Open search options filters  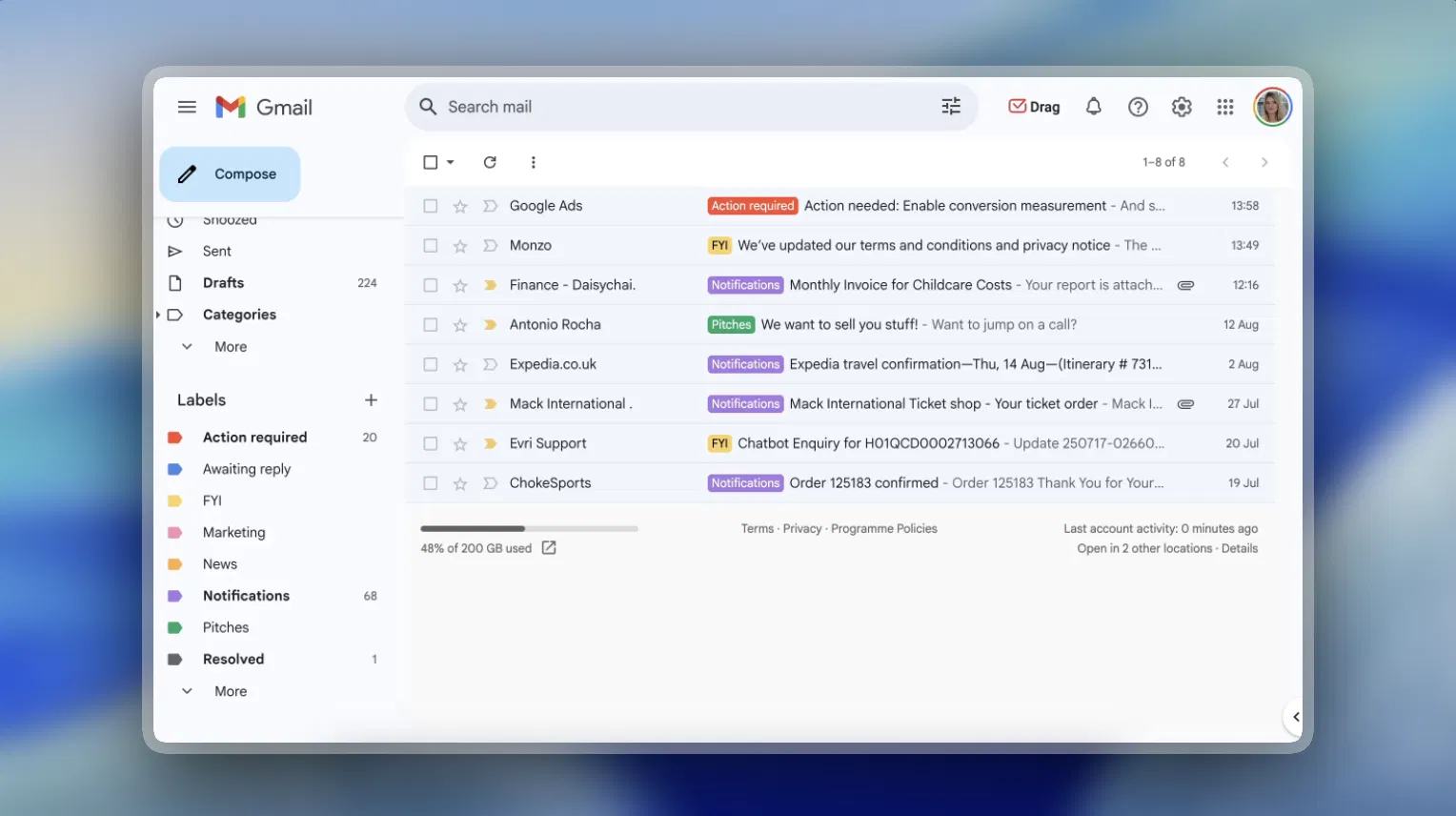(x=950, y=106)
